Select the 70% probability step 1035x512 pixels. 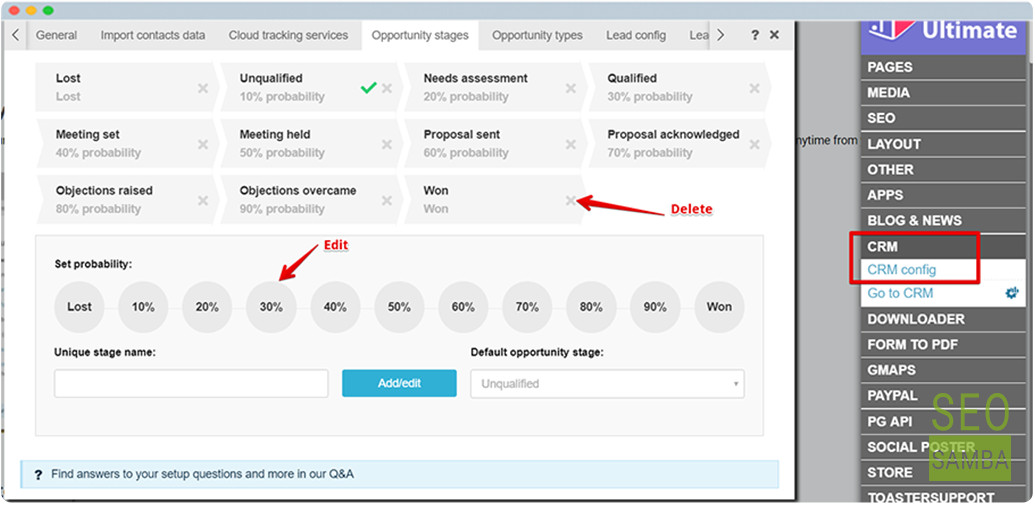[527, 307]
